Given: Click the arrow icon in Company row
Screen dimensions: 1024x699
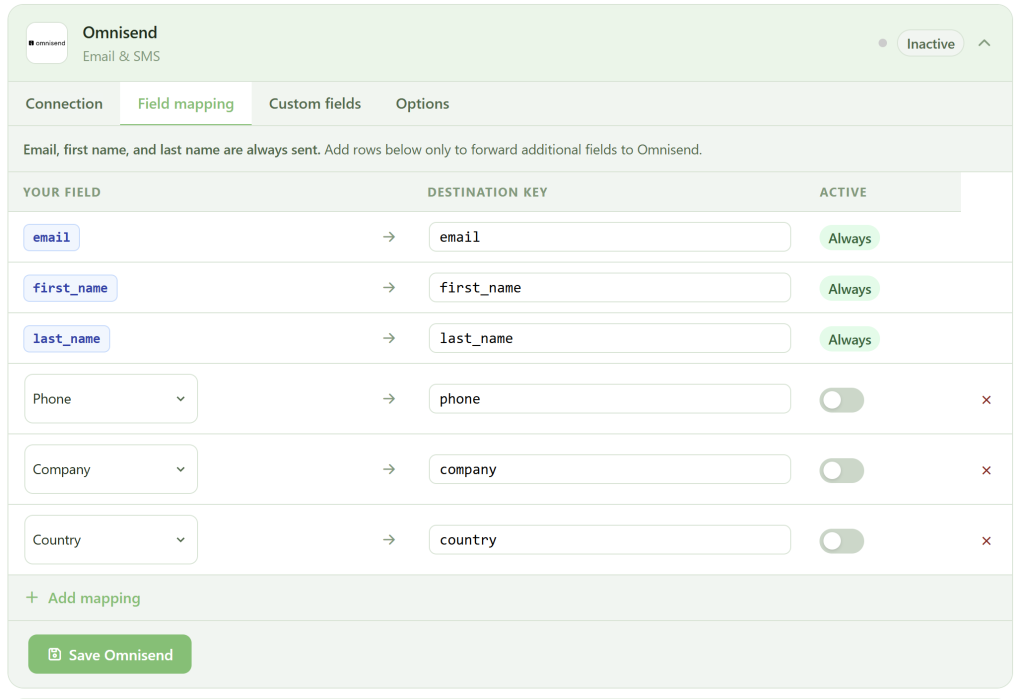Looking at the screenshot, I should coord(389,469).
